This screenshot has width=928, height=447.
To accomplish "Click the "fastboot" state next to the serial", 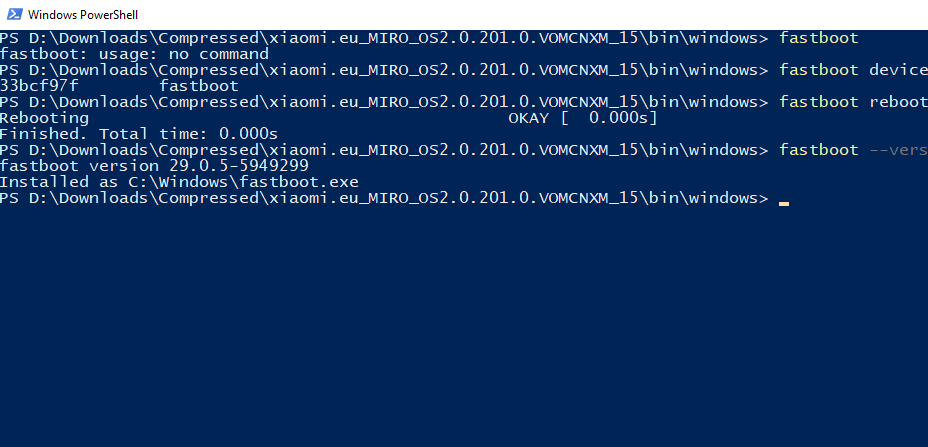I will [x=199, y=86].
